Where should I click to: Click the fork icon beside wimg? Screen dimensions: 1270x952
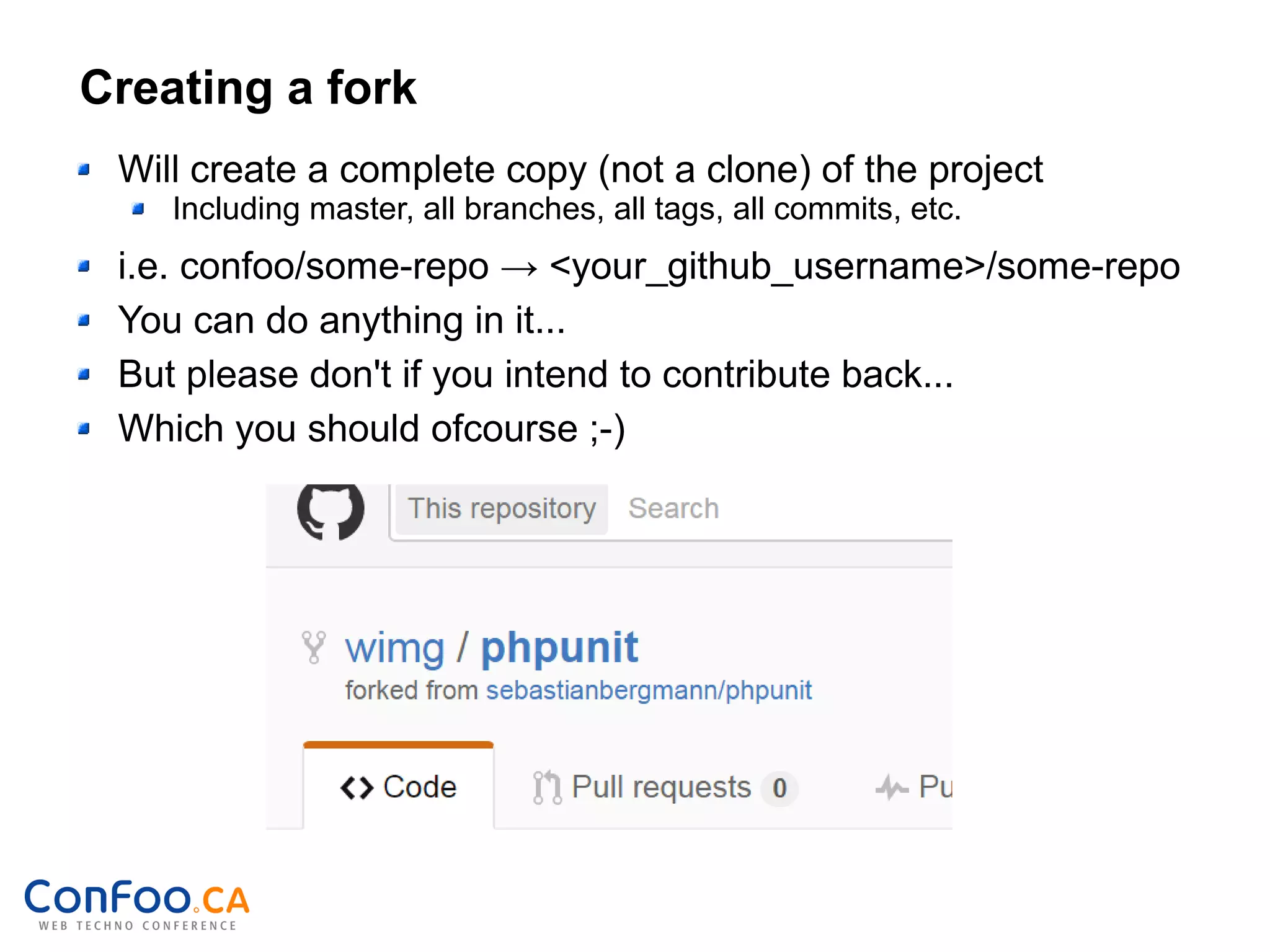313,647
